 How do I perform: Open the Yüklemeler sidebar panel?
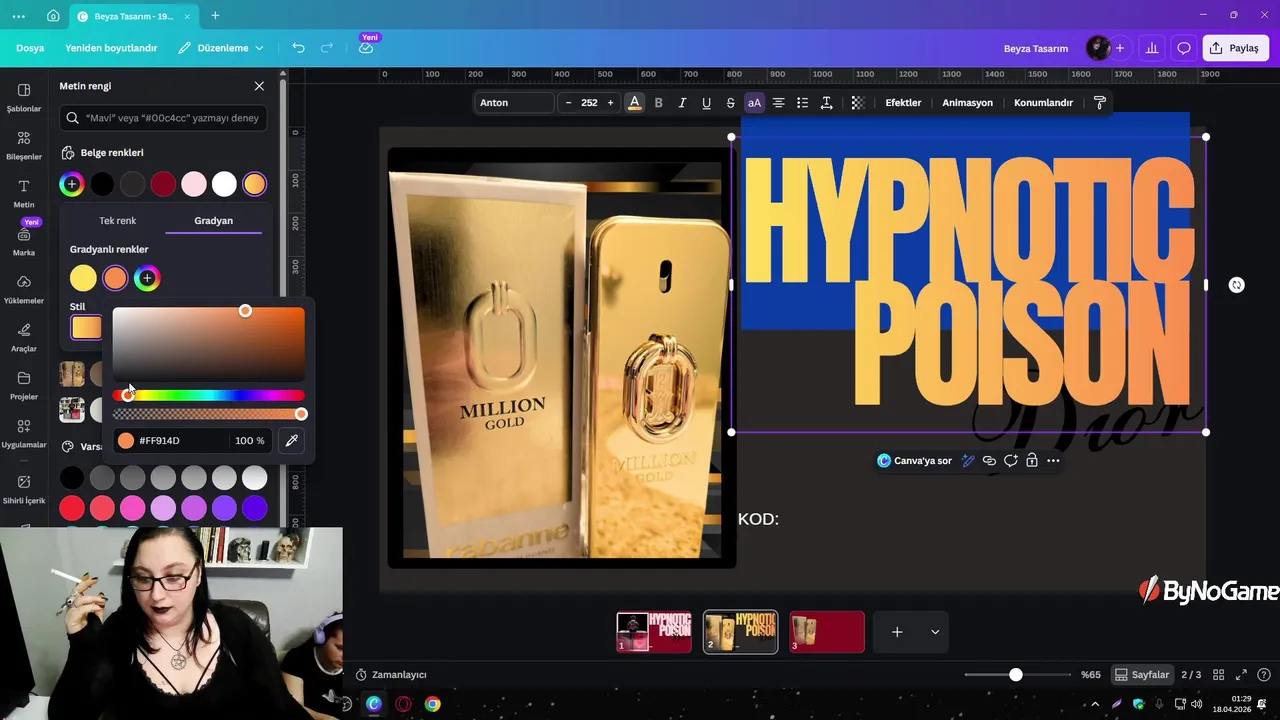pyautogui.click(x=24, y=289)
